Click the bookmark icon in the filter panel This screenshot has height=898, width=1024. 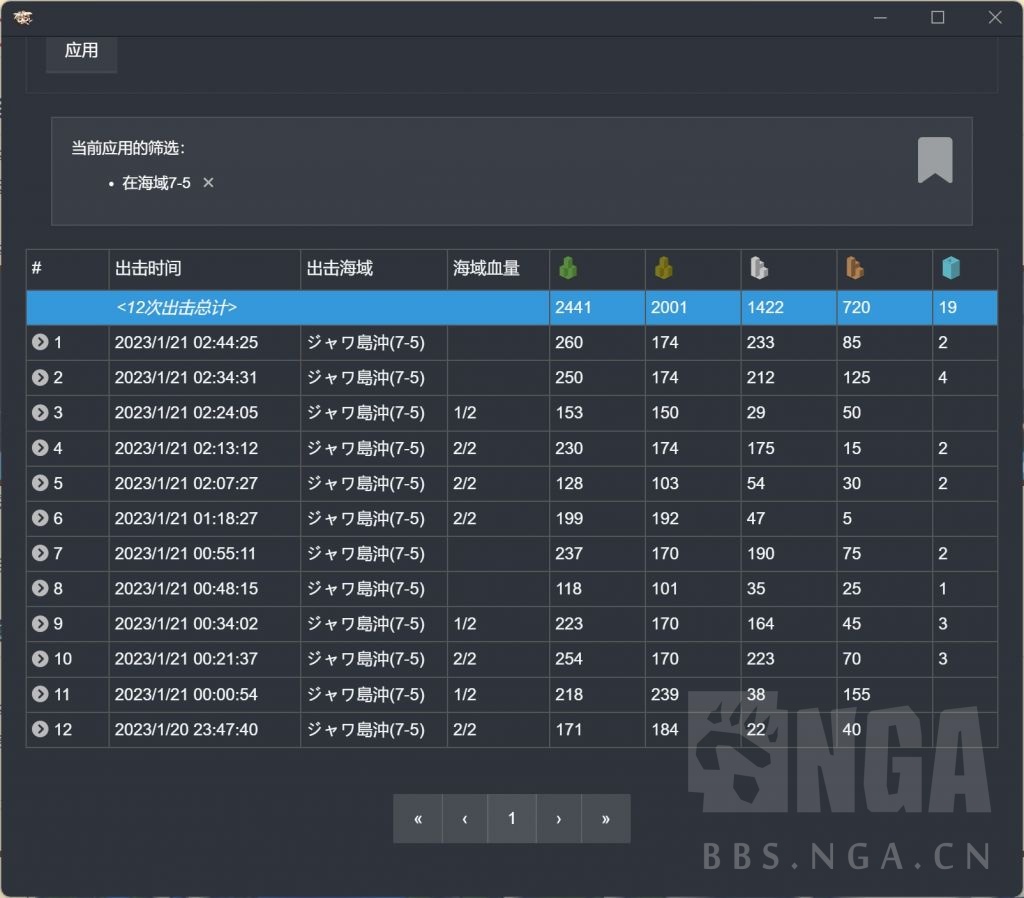(x=936, y=158)
